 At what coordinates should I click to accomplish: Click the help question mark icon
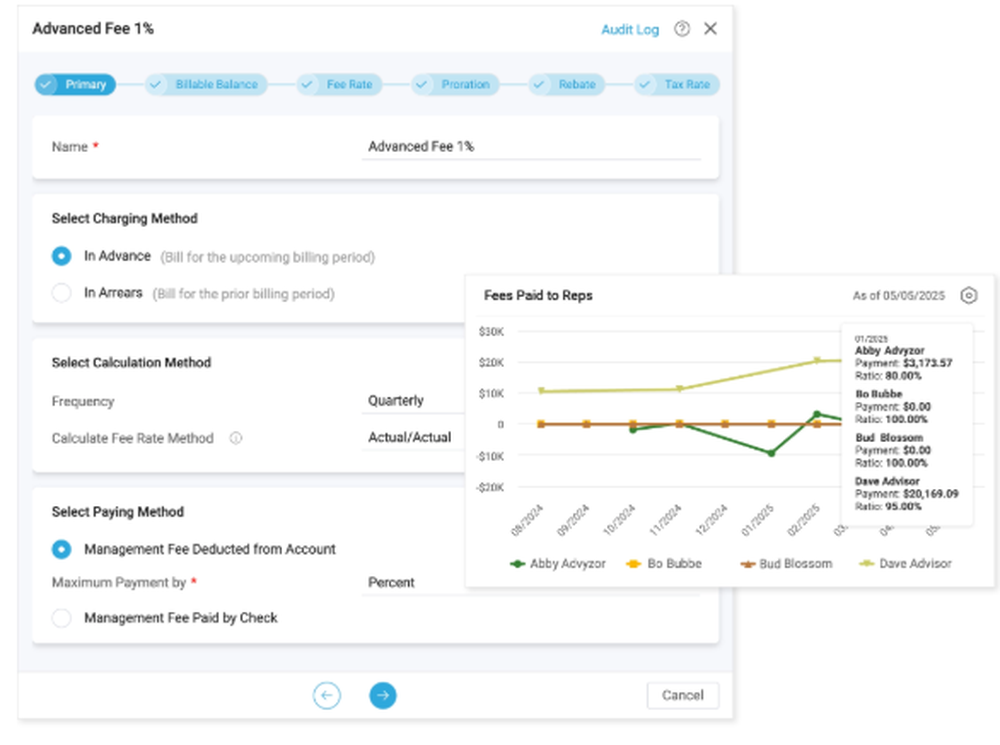click(682, 29)
